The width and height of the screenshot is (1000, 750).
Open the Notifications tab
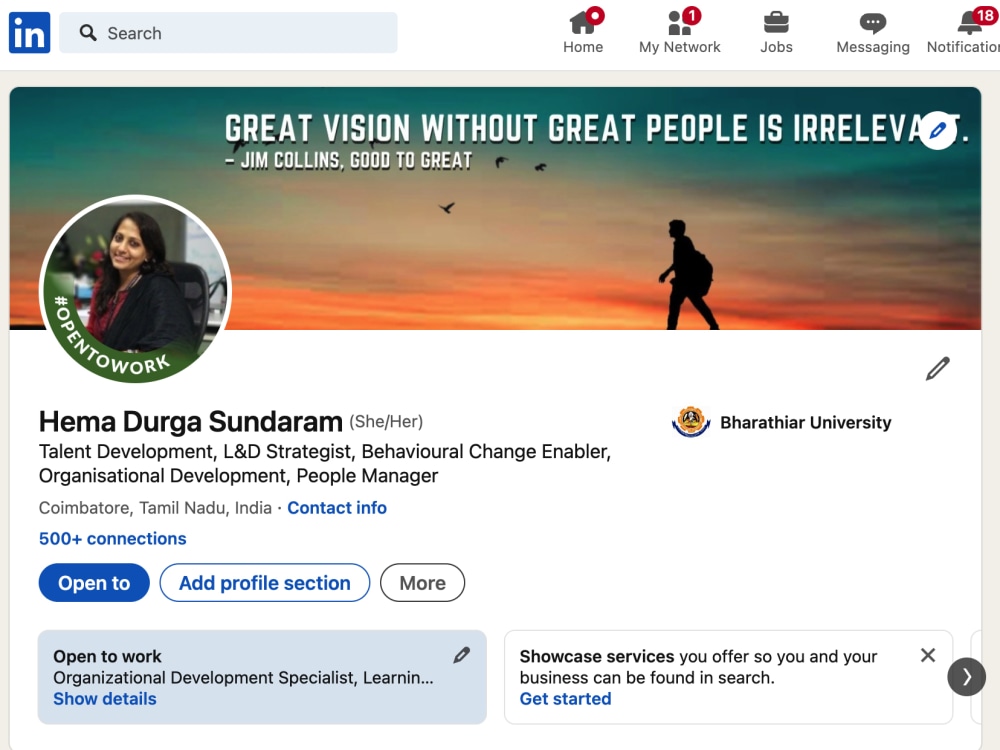point(964,33)
